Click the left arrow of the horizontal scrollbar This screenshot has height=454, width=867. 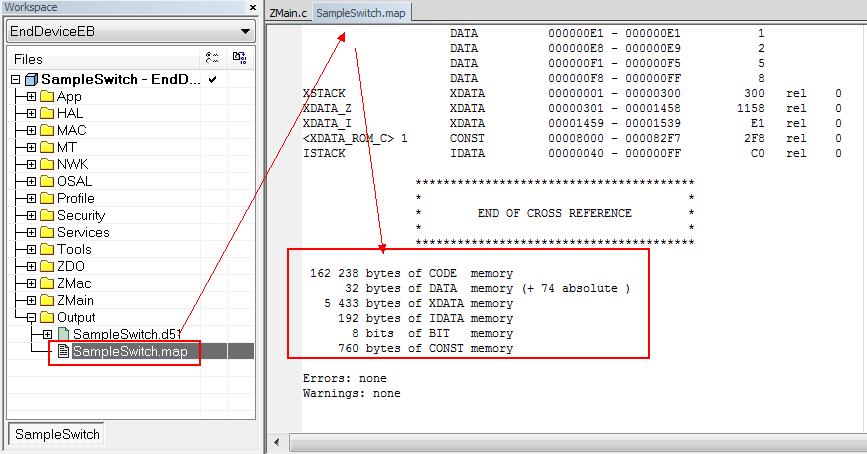click(x=276, y=442)
